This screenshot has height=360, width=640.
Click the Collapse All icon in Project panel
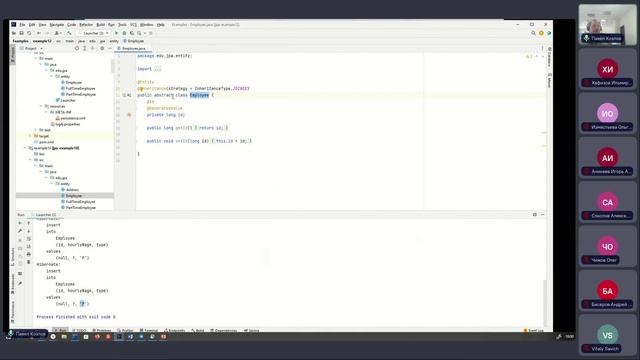(92, 48)
